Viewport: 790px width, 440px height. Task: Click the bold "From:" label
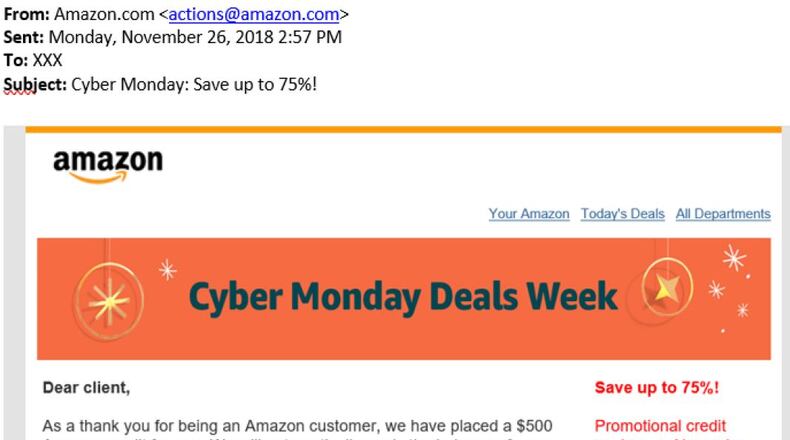click(26, 15)
